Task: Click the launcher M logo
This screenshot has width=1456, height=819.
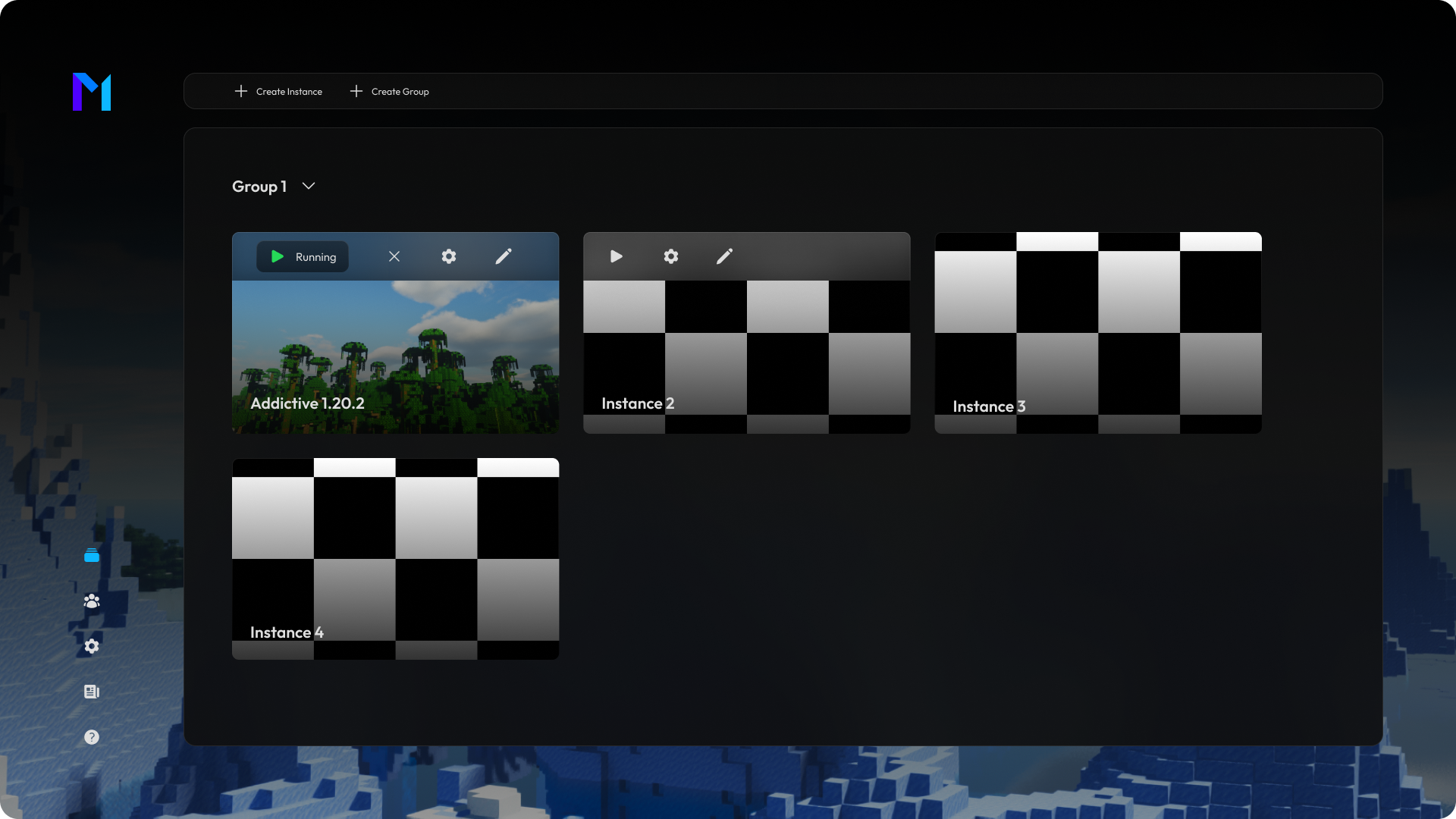Action: [92, 92]
